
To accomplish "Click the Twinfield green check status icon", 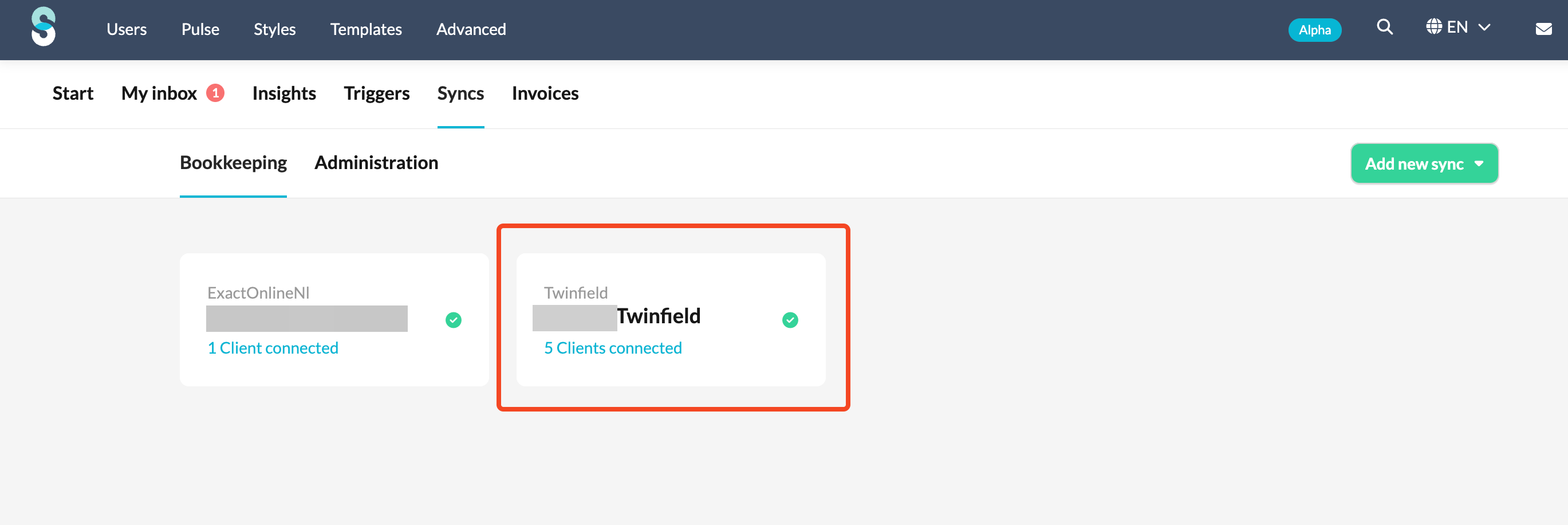I will (x=790, y=320).
